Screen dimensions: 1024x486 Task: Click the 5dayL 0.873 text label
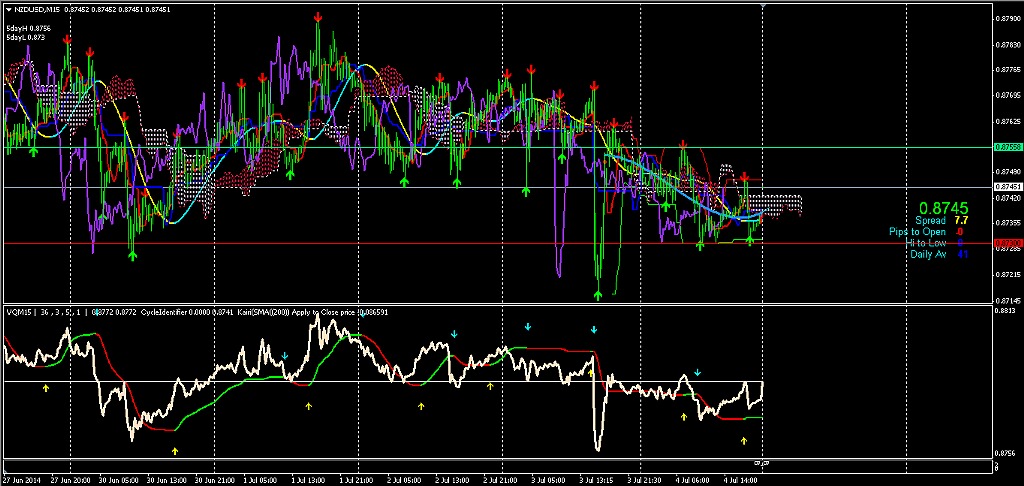(x=24, y=37)
